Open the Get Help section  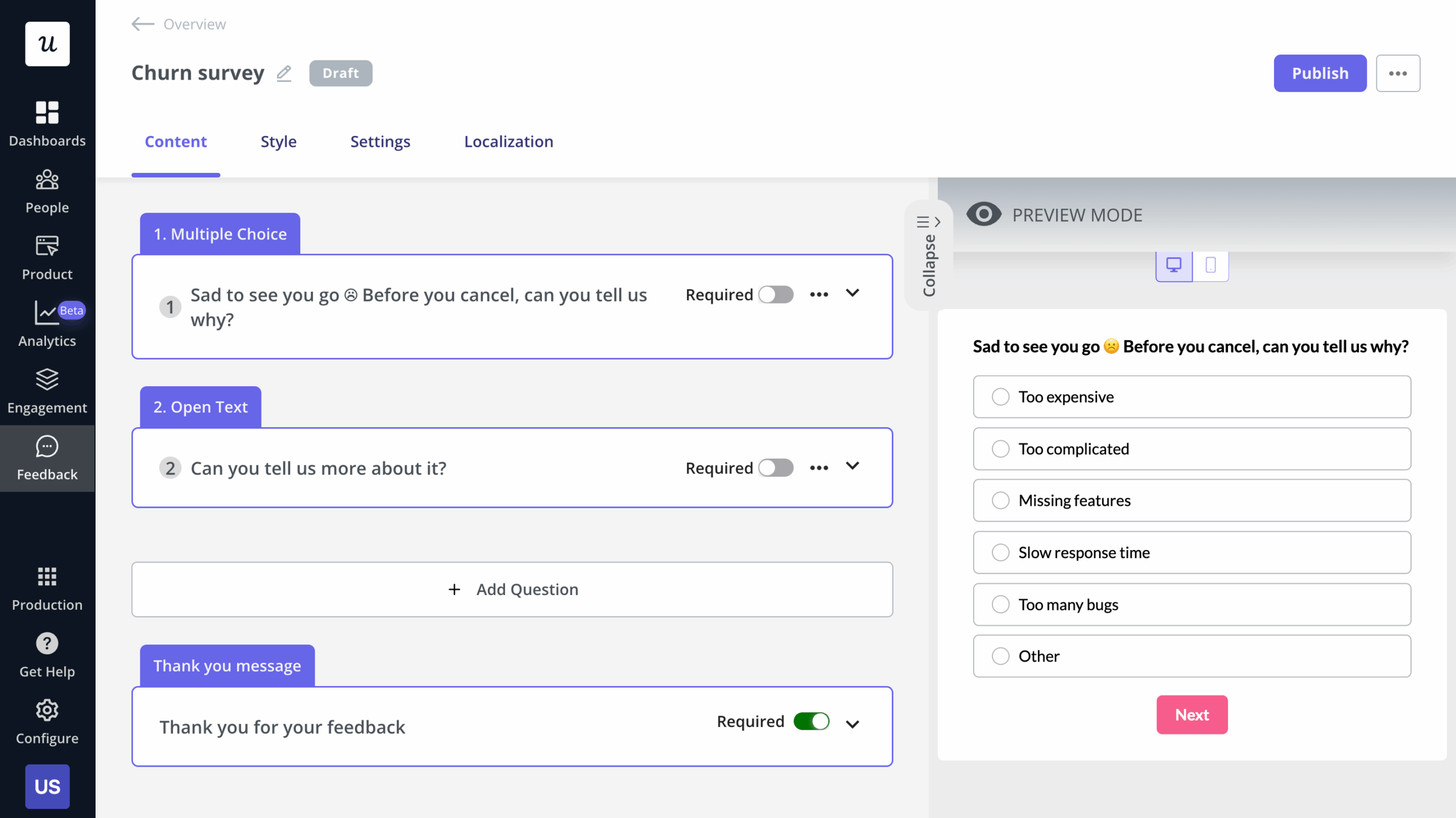click(x=47, y=655)
